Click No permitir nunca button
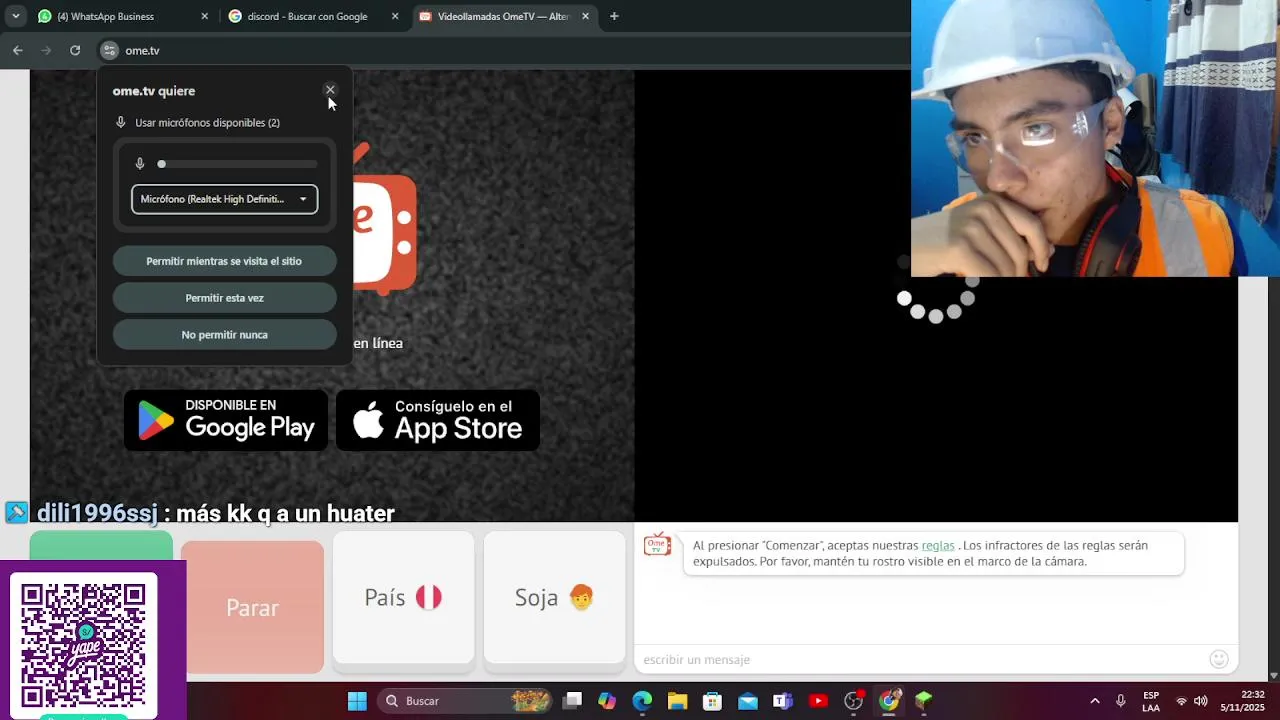 click(224, 335)
